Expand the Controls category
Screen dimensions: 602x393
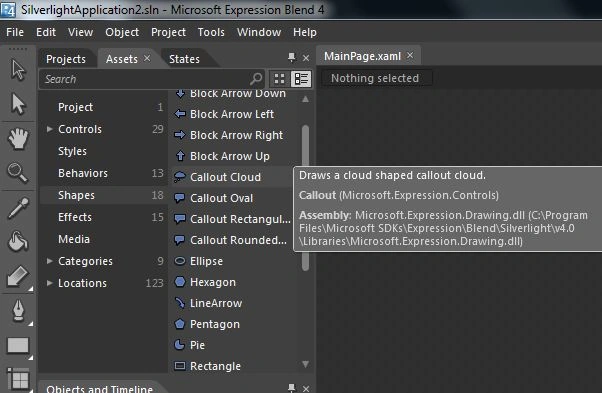click(x=50, y=129)
